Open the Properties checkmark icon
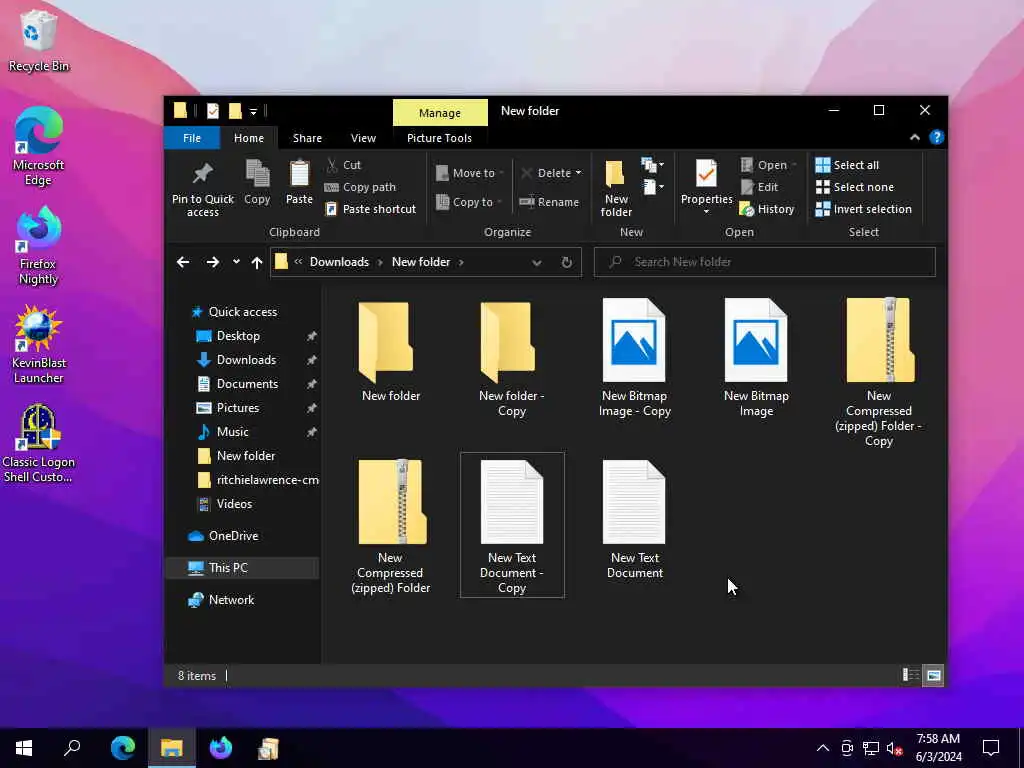Image resolution: width=1024 pixels, height=768 pixels. pyautogui.click(x=706, y=174)
